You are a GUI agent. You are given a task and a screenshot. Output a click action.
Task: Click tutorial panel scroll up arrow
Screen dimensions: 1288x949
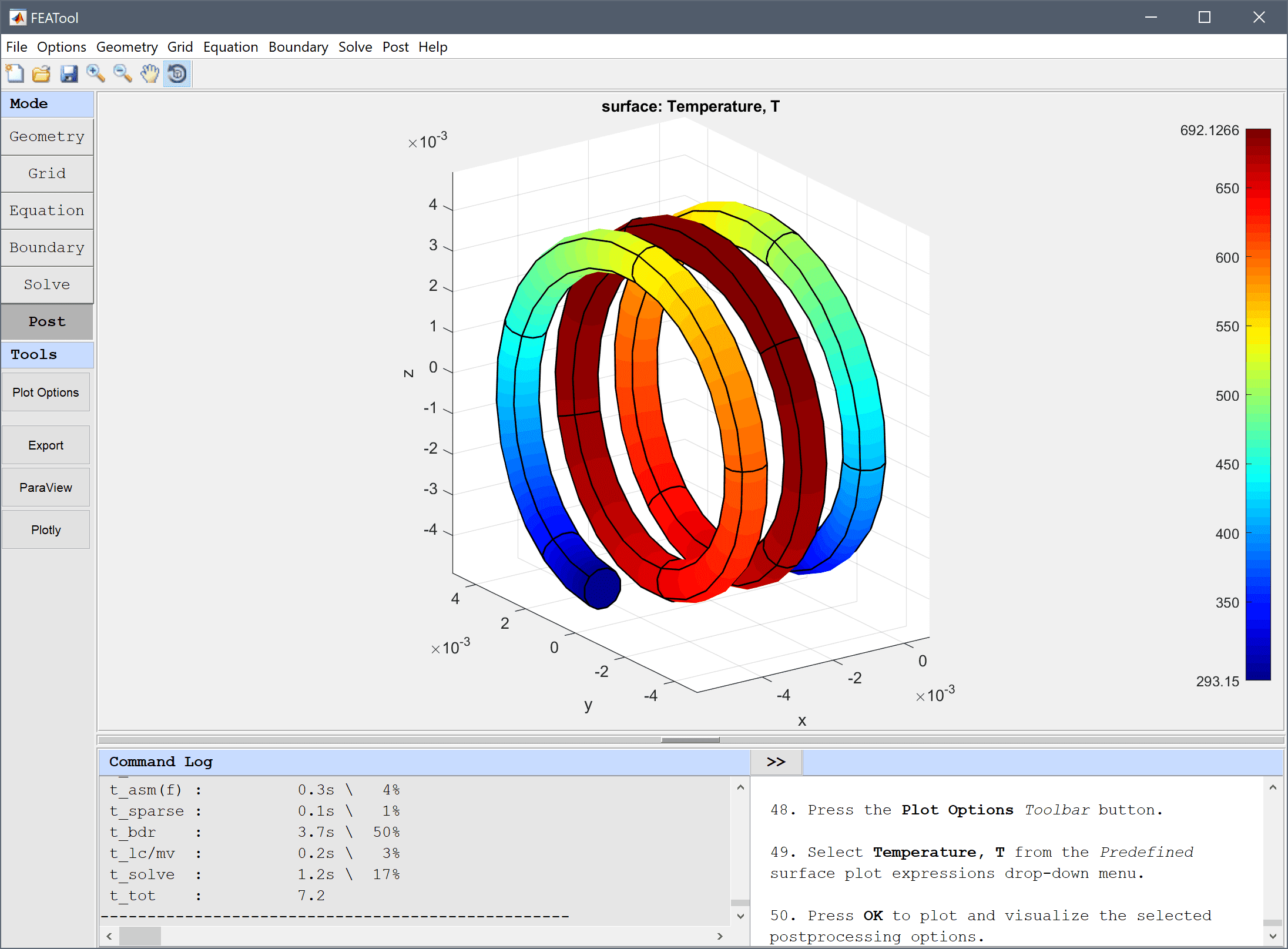tap(1273, 787)
